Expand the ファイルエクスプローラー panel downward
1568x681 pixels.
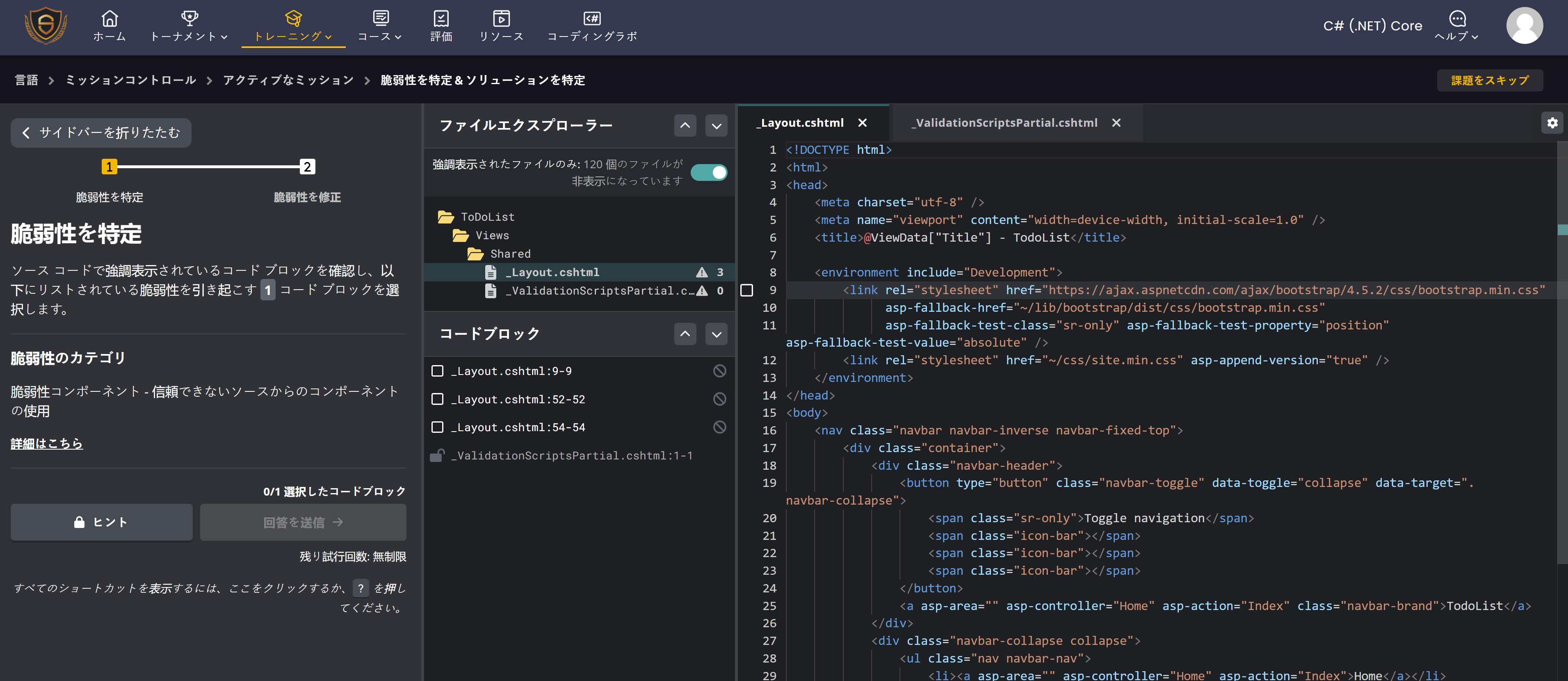(717, 126)
